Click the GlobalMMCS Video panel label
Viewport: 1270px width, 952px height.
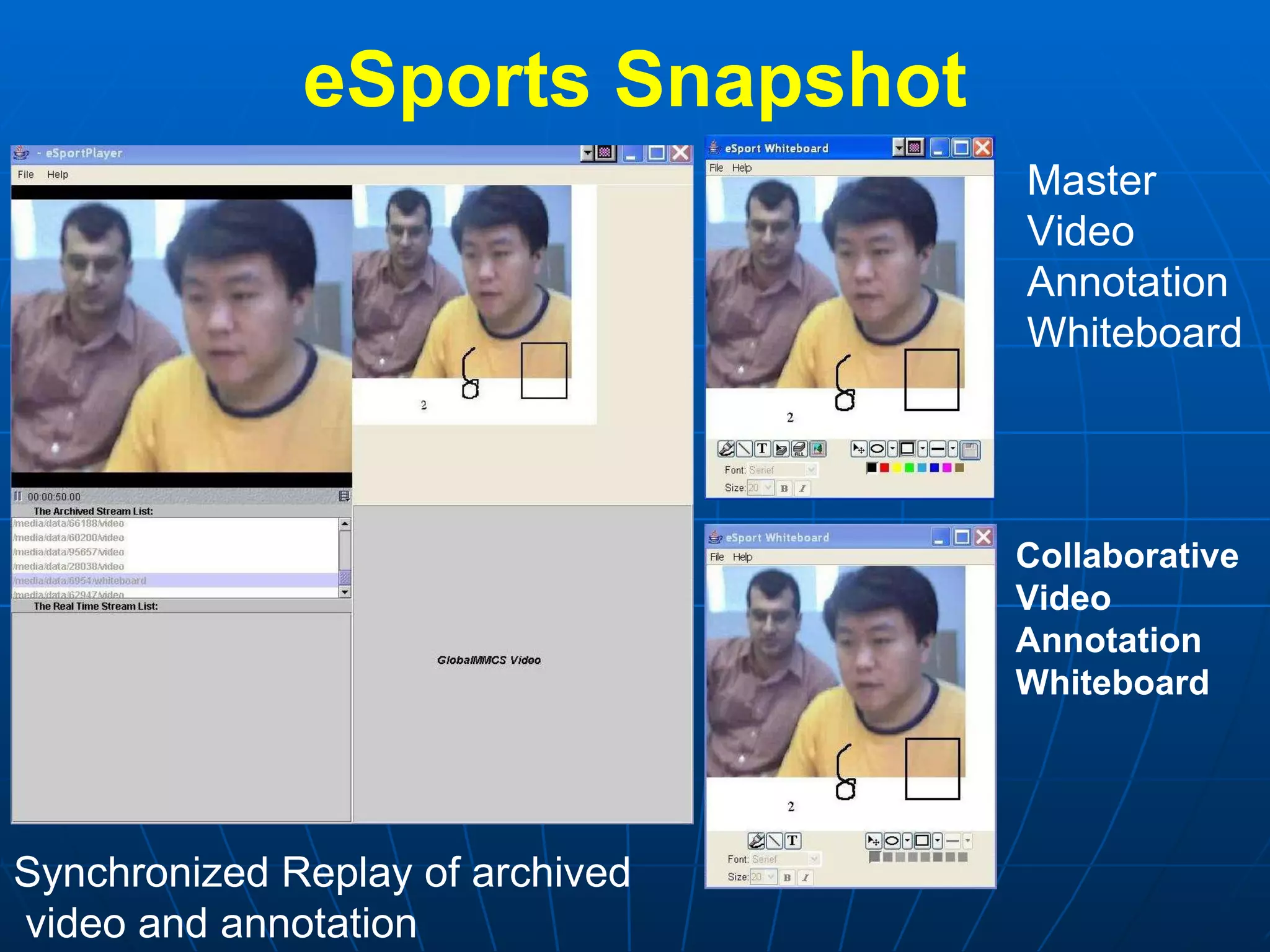click(489, 660)
